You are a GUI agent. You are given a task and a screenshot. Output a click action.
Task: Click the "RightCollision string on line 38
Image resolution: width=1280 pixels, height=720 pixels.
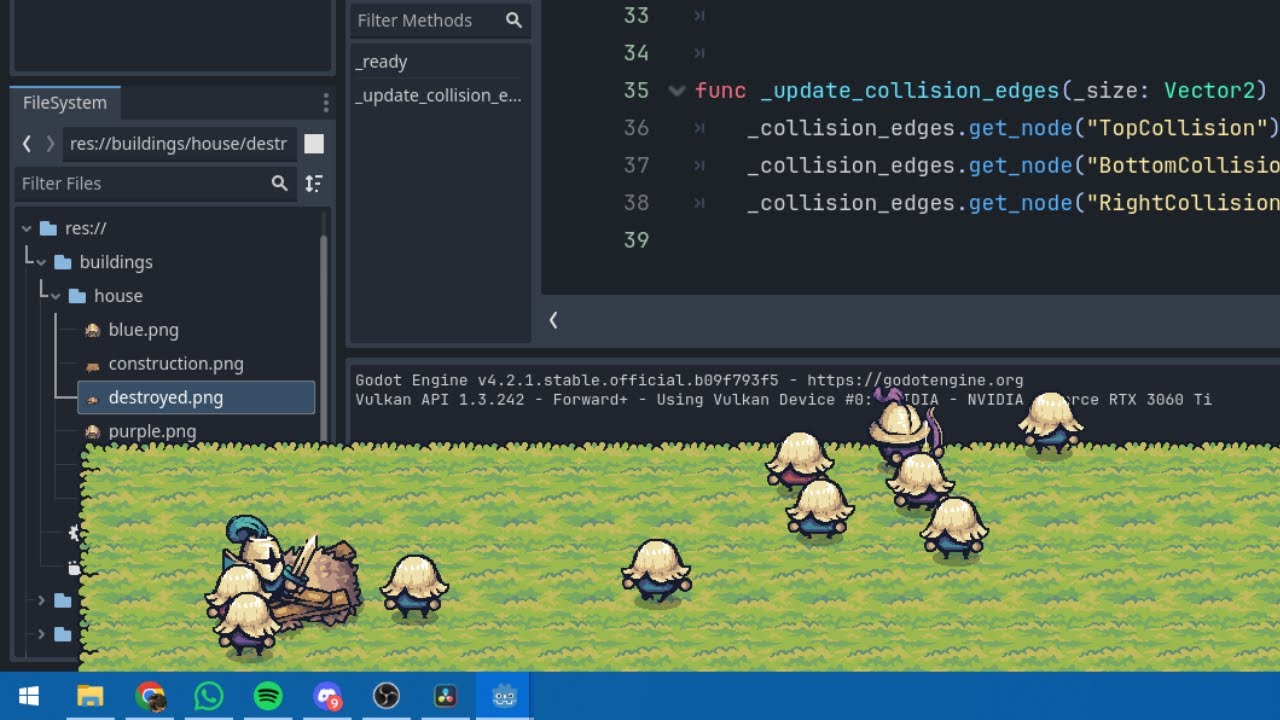click(1183, 203)
